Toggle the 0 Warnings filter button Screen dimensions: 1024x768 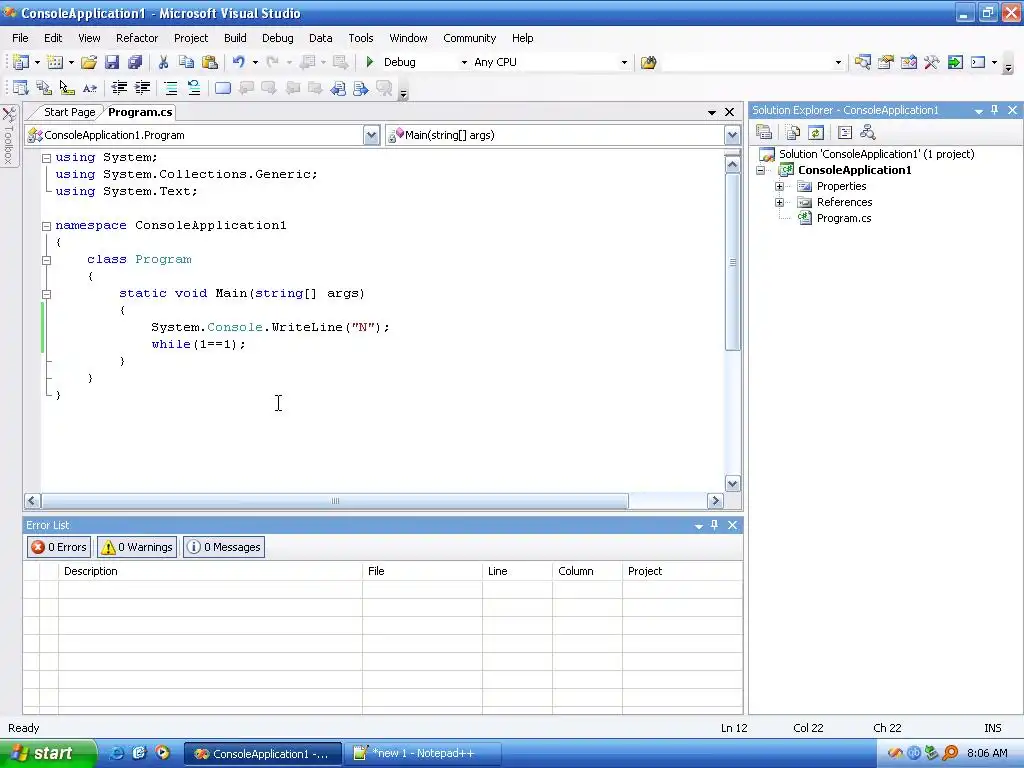pos(137,547)
